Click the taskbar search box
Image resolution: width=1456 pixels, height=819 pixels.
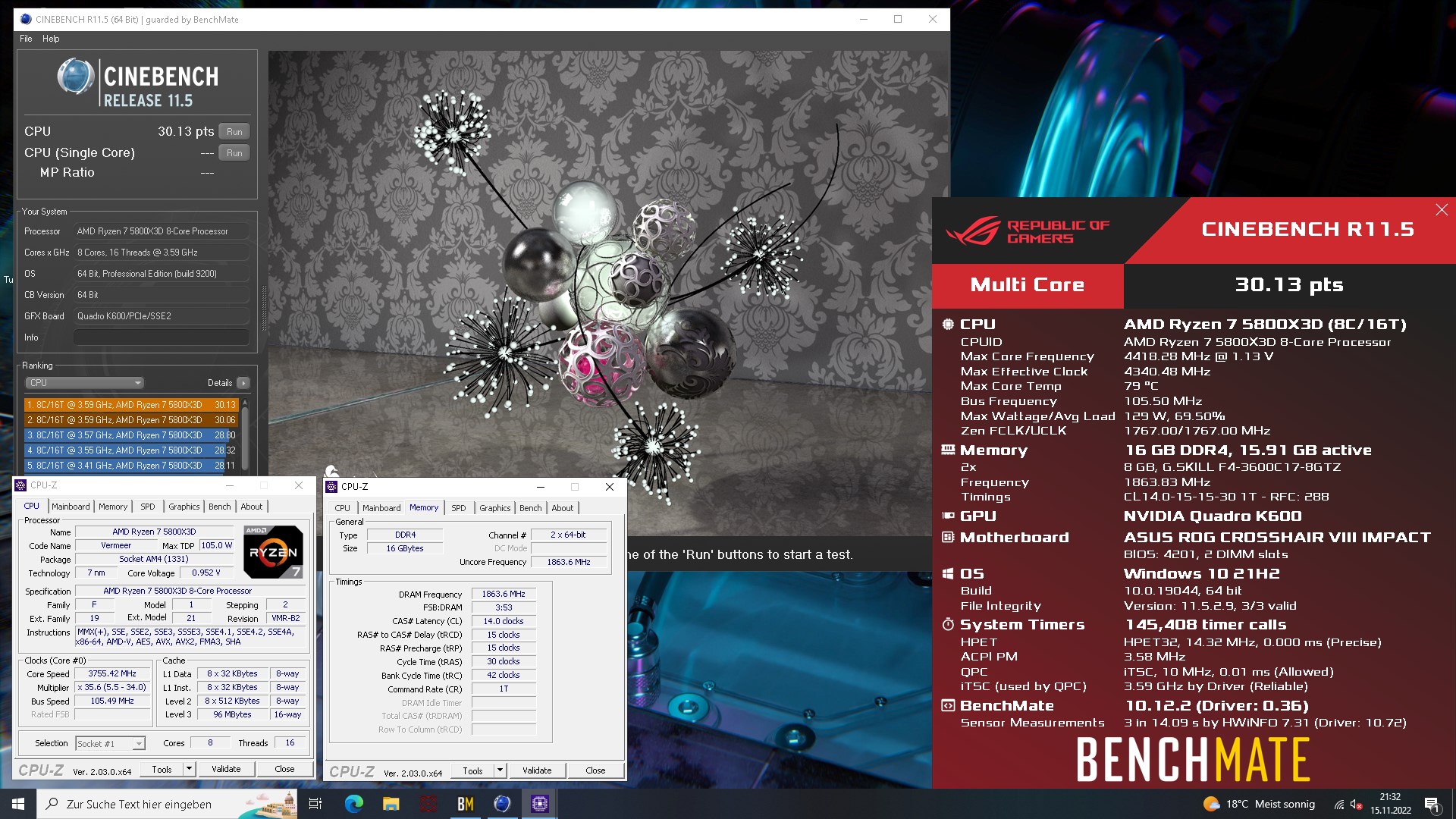click(x=167, y=804)
